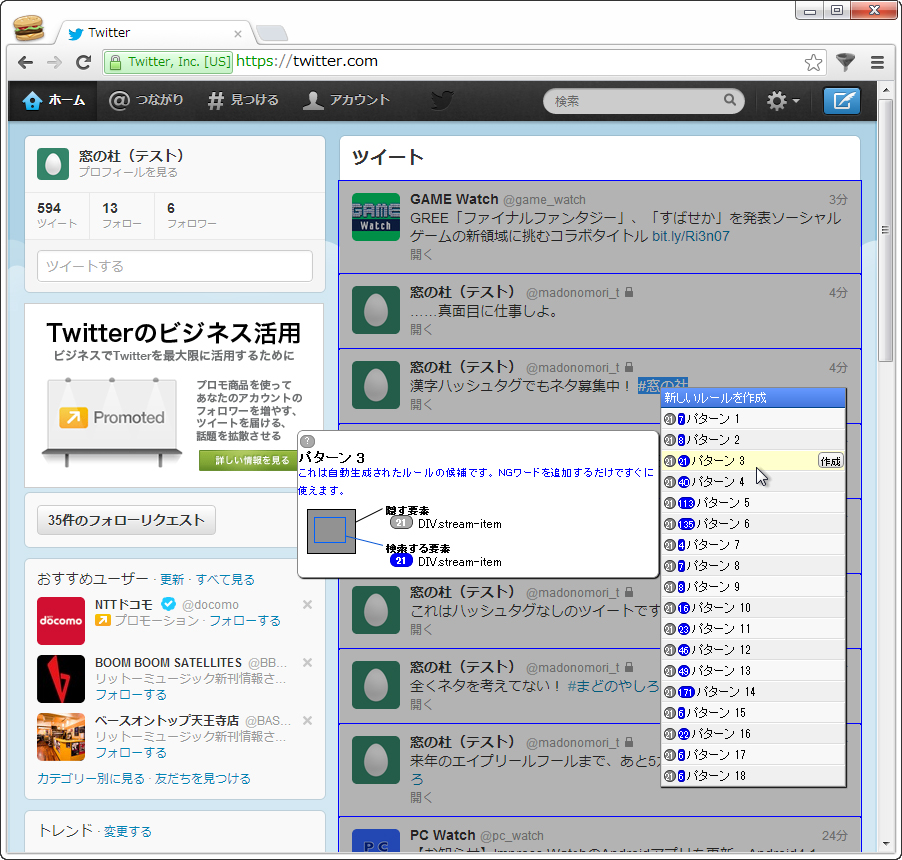This screenshot has width=902, height=860.
Task: Select パターン 14 in the rule list
Action: (x=753, y=692)
